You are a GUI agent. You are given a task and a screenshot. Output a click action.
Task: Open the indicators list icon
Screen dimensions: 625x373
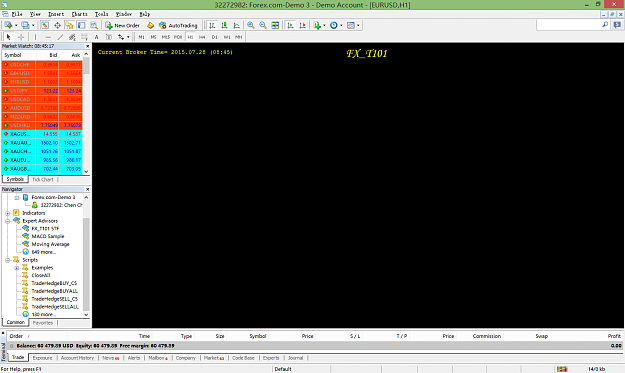tap(317, 25)
